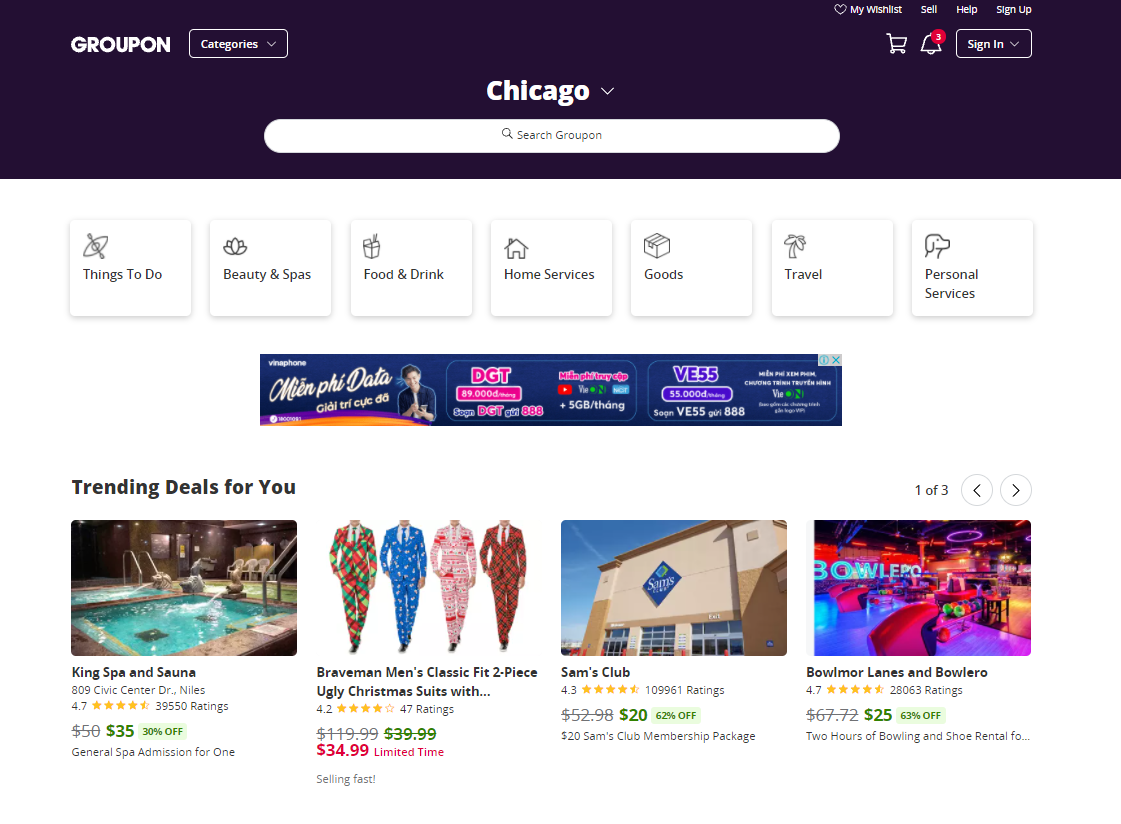
Task: Select the Goods box icon
Action: tap(657, 246)
